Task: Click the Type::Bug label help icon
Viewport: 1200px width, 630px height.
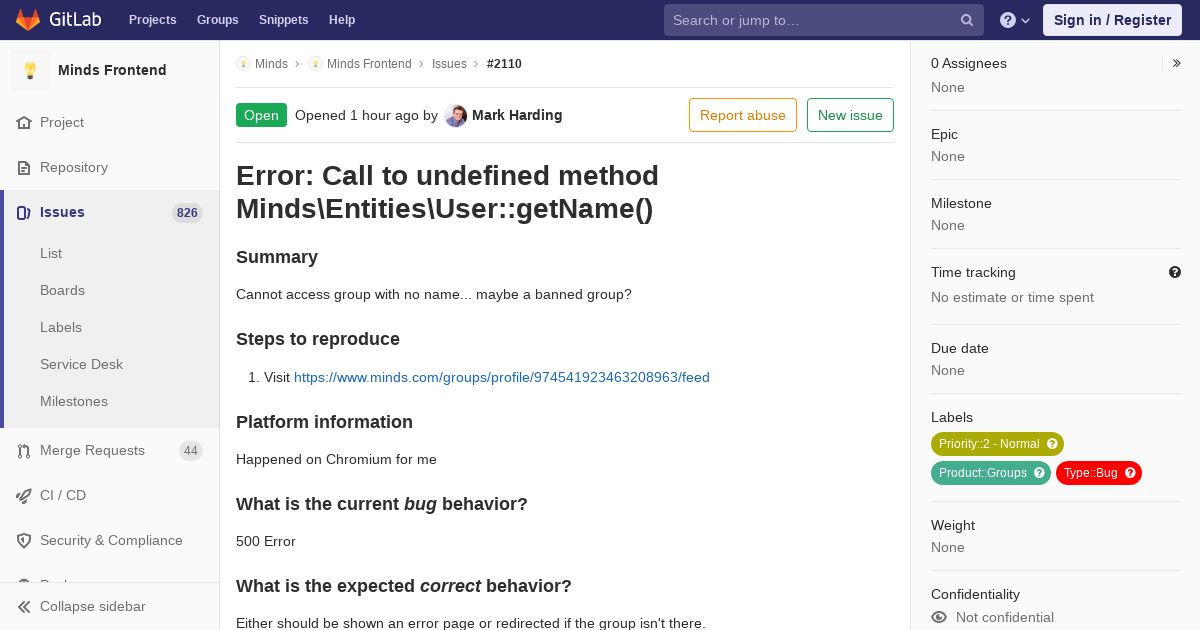Action: [x=1130, y=473]
